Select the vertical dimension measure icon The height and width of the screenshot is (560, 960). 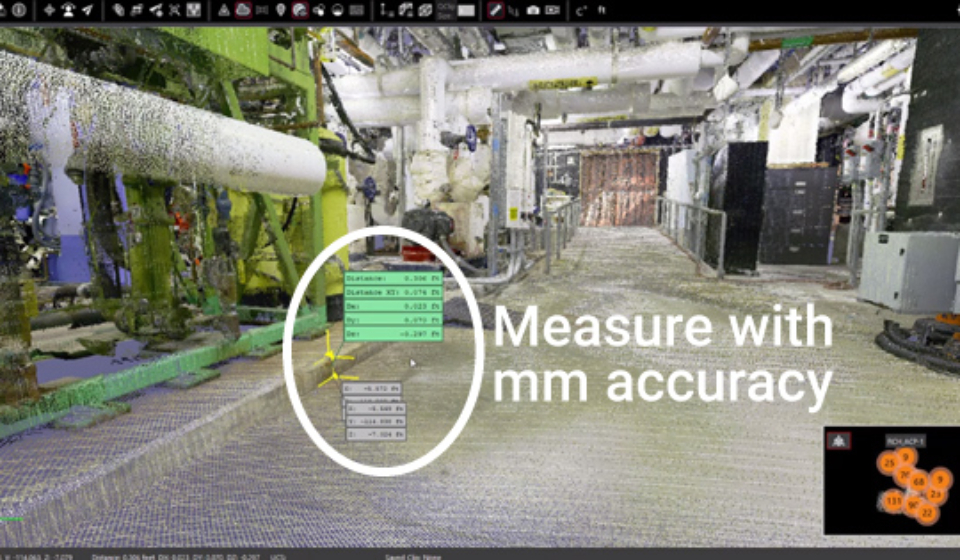(386, 10)
